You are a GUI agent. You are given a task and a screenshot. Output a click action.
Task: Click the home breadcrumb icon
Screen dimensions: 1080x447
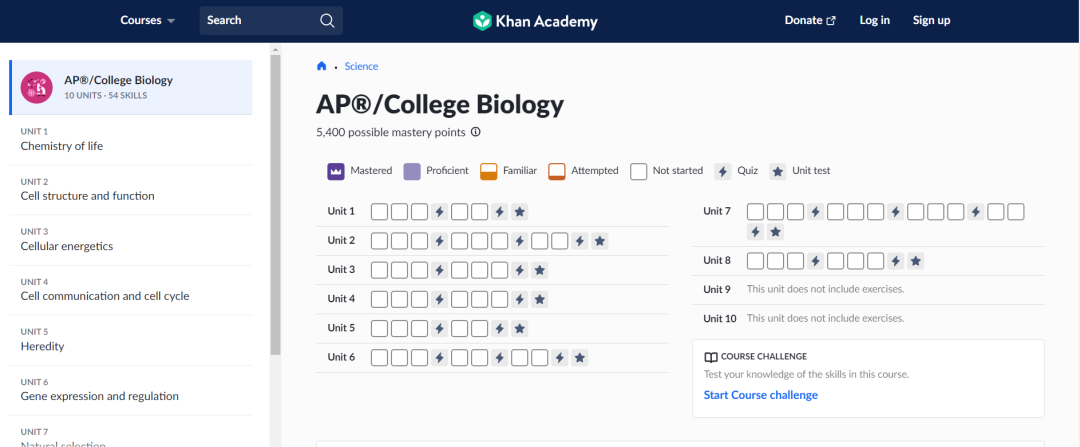pyautogui.click(x=321, y=67)
